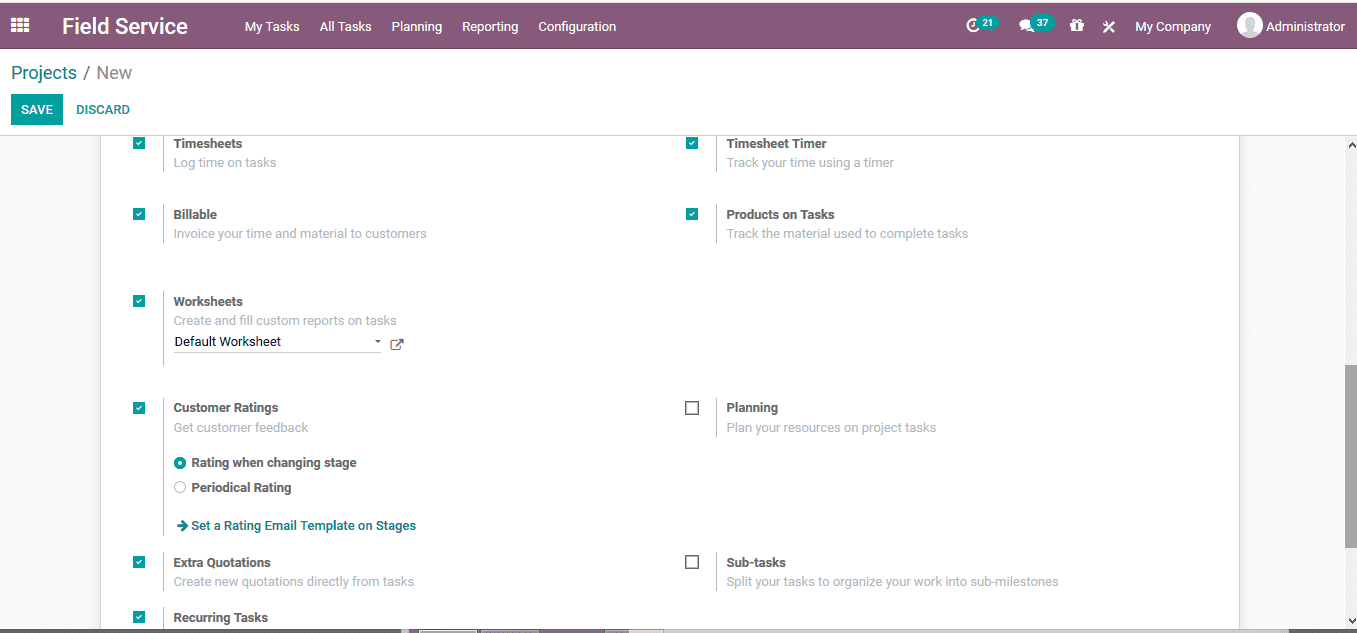Image resolution: width=1357 pixels, height=633 pixels.
Task: Expand the Default Worksheet dropdown arrow
Action: pos(377,342)
